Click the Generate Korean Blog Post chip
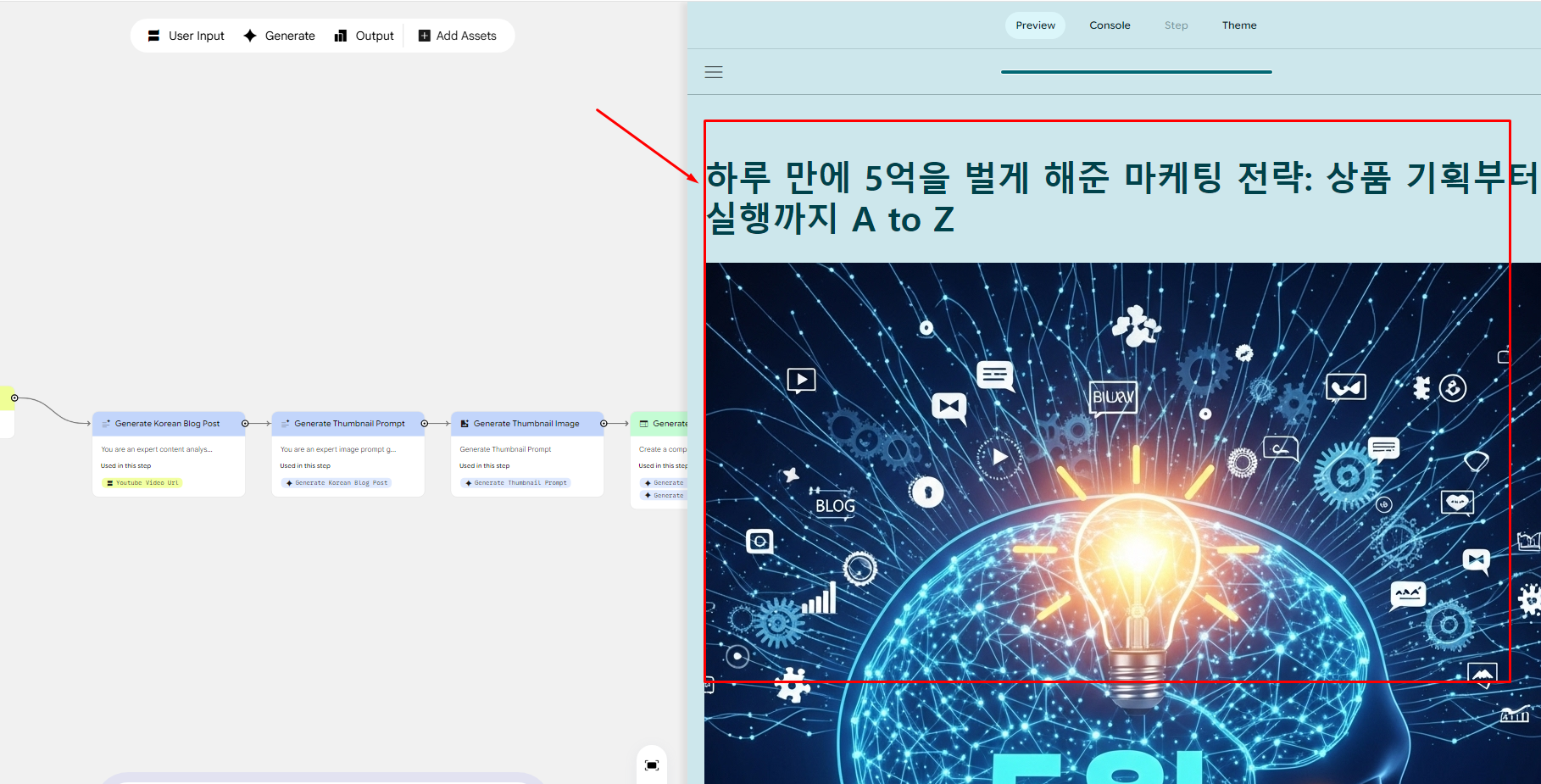This screenshot has width=1541, height=784. [337, 483]
